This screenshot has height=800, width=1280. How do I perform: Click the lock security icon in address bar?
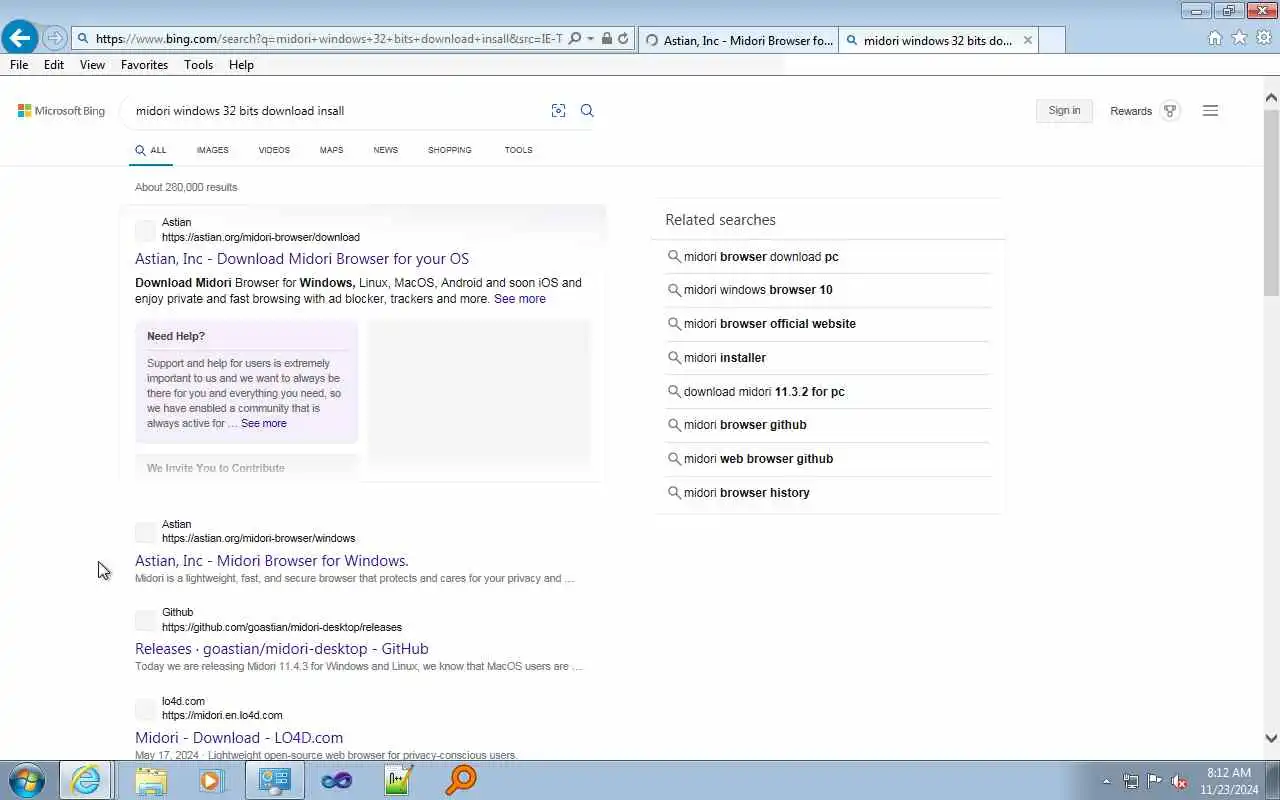coord(606,39)
